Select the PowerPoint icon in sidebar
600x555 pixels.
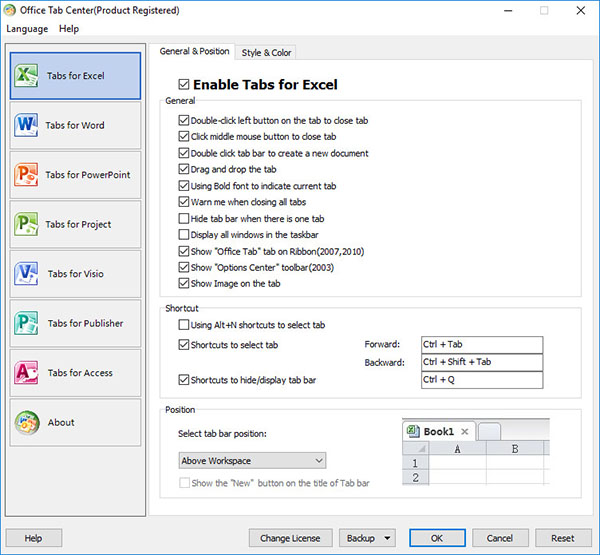[x=26, y=175]
